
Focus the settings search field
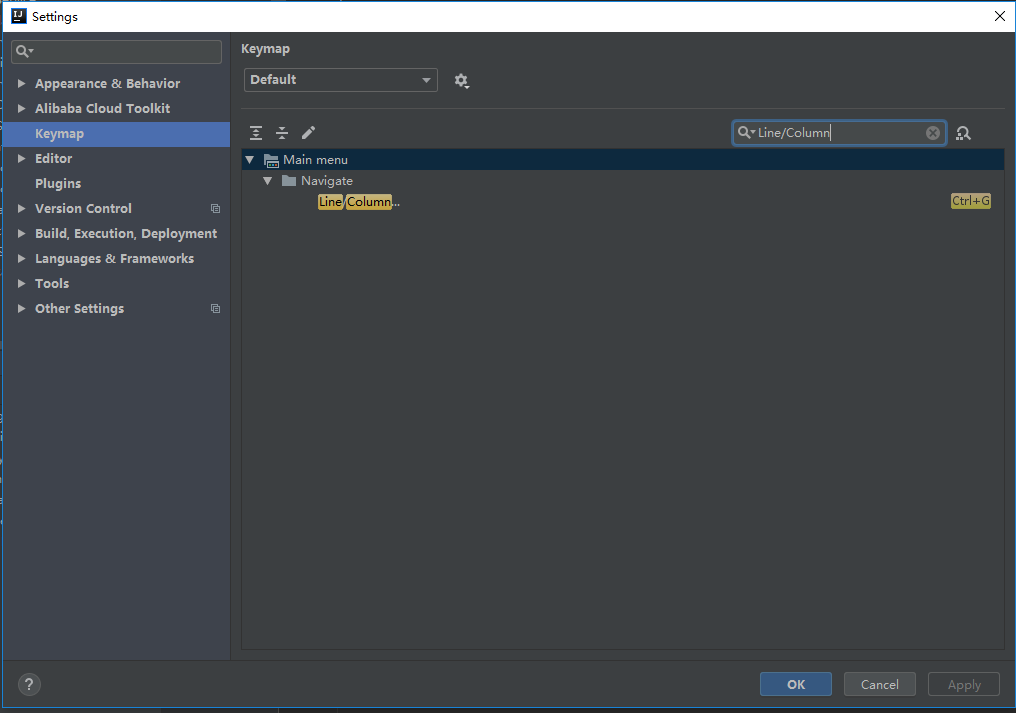click(x=117, y=52)
